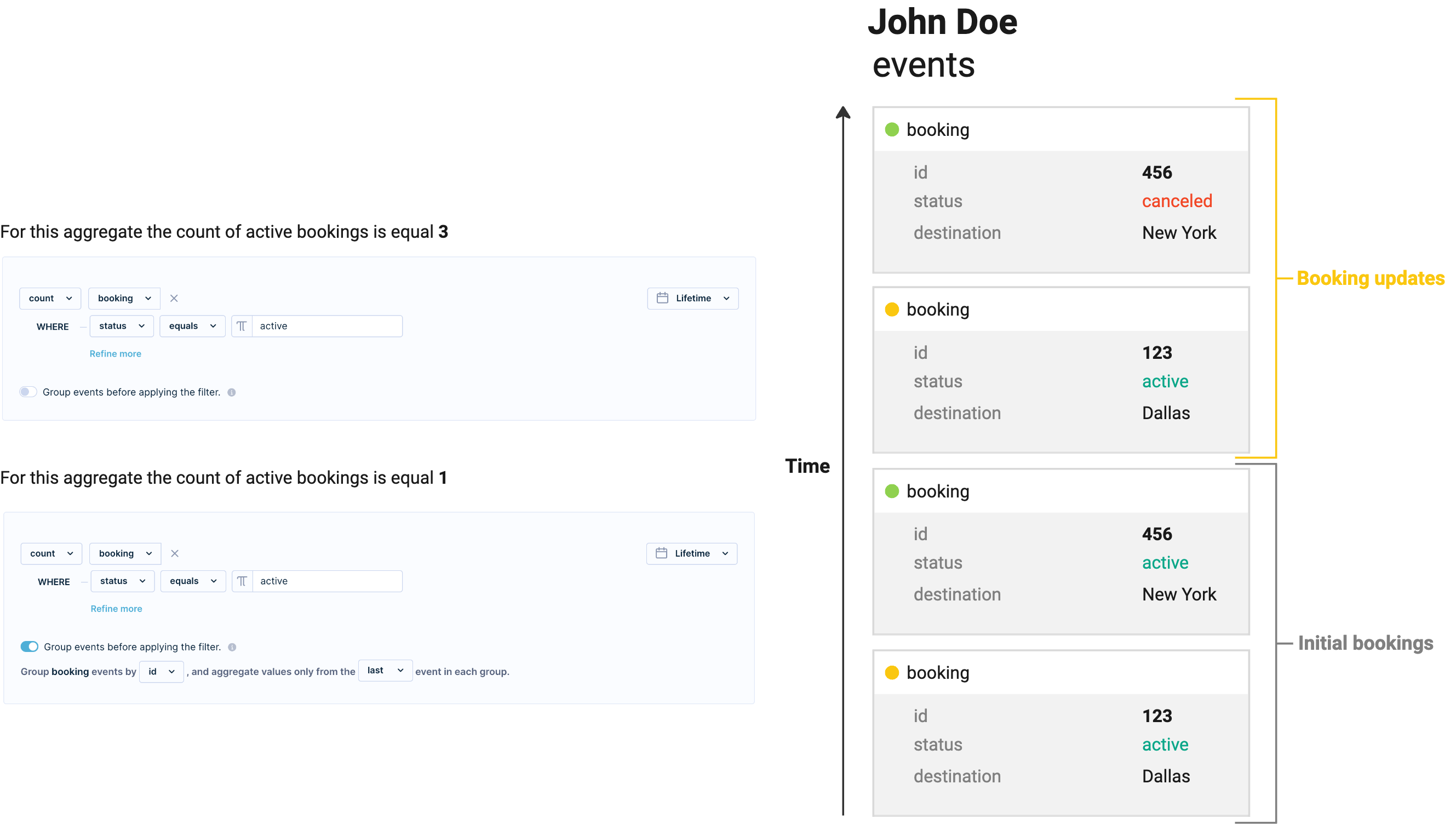The width and height of the screenshot is (1456, 824).
Task: Click info icon beside enabled group-events toggle
Action: (232, 647)
